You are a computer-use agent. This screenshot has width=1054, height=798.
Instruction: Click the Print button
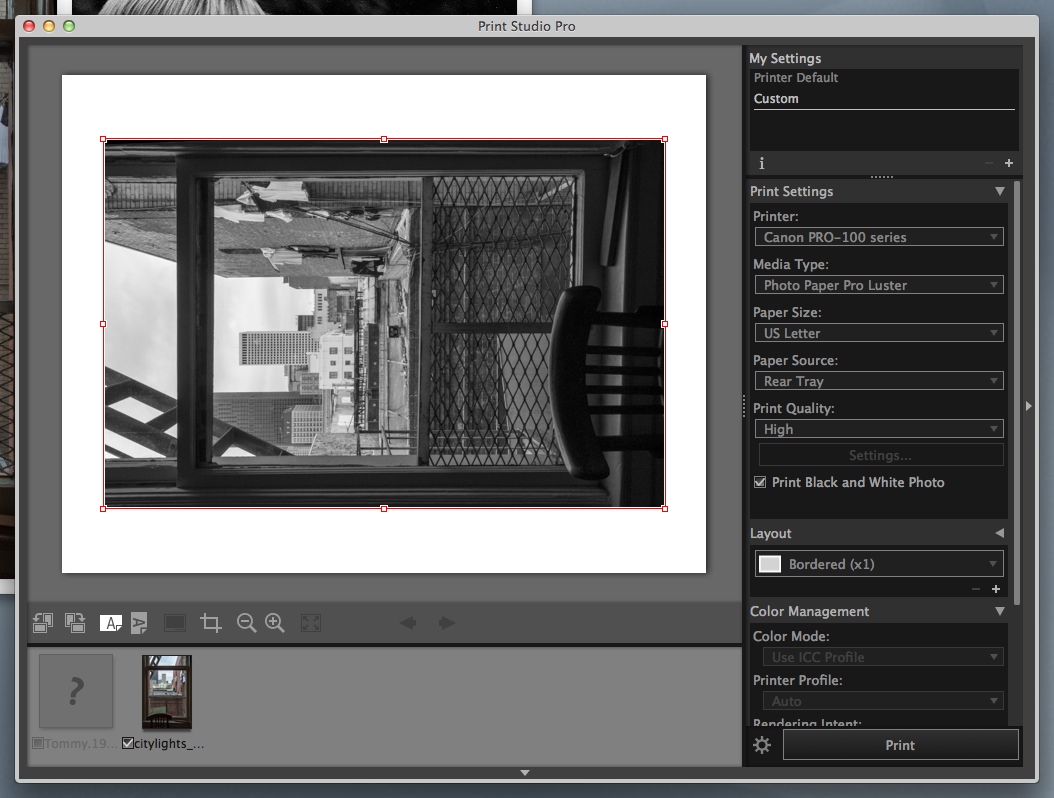pyautogui.click(x=899, y=745)
